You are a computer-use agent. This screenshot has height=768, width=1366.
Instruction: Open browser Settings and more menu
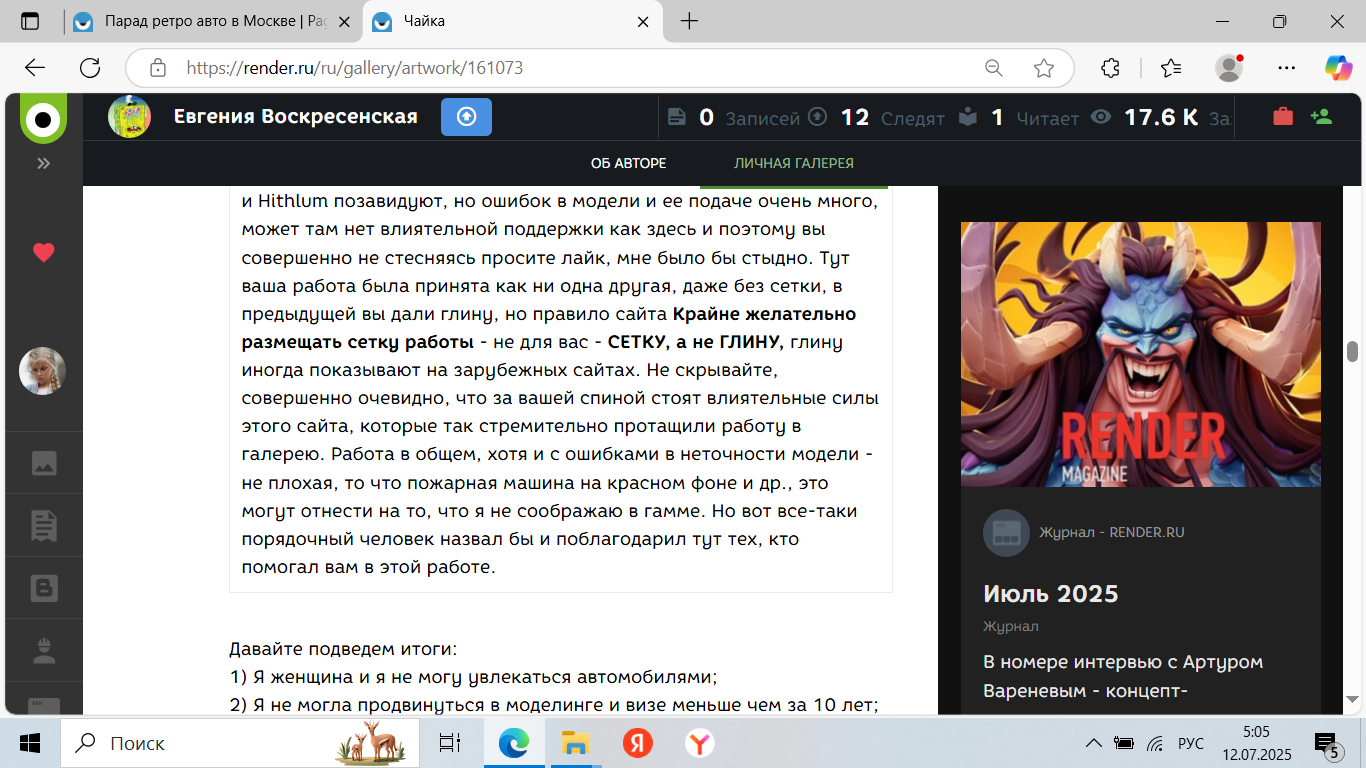tap(1287, 68)
